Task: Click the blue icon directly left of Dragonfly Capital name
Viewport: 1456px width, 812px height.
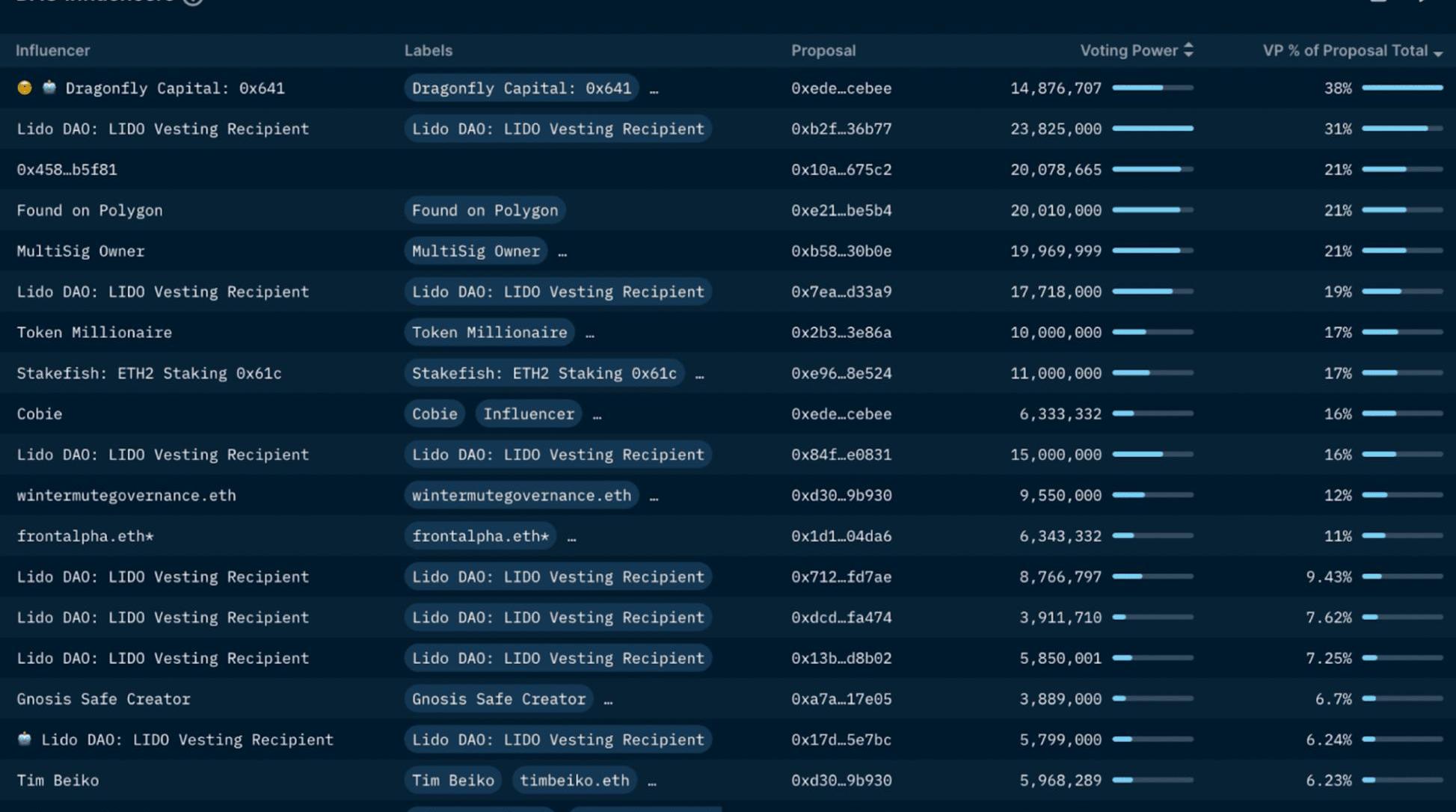Action: (49, 87)
